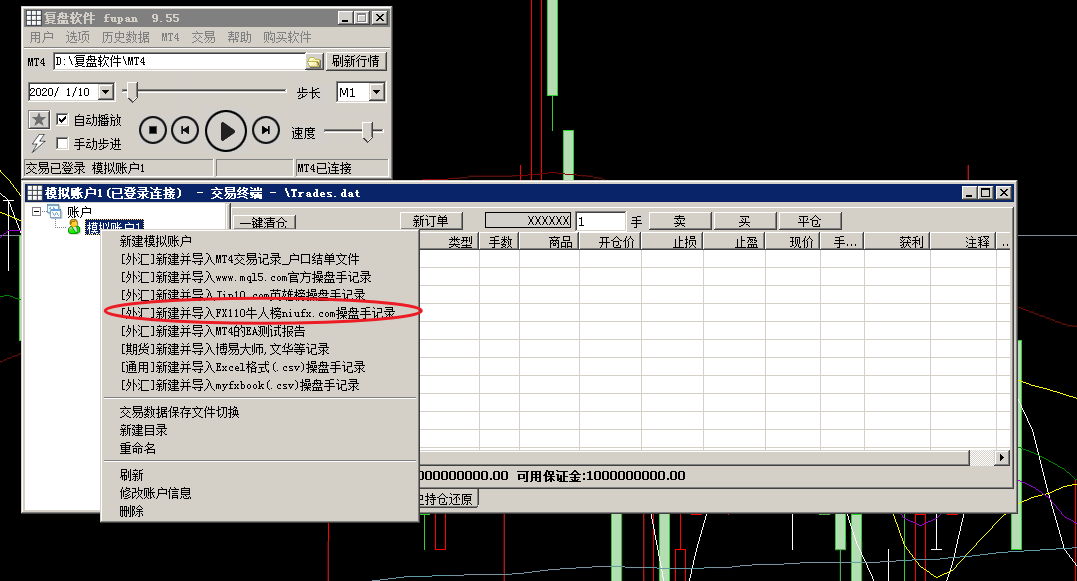Enable the 手动步进 checkbox

point(62,144)
